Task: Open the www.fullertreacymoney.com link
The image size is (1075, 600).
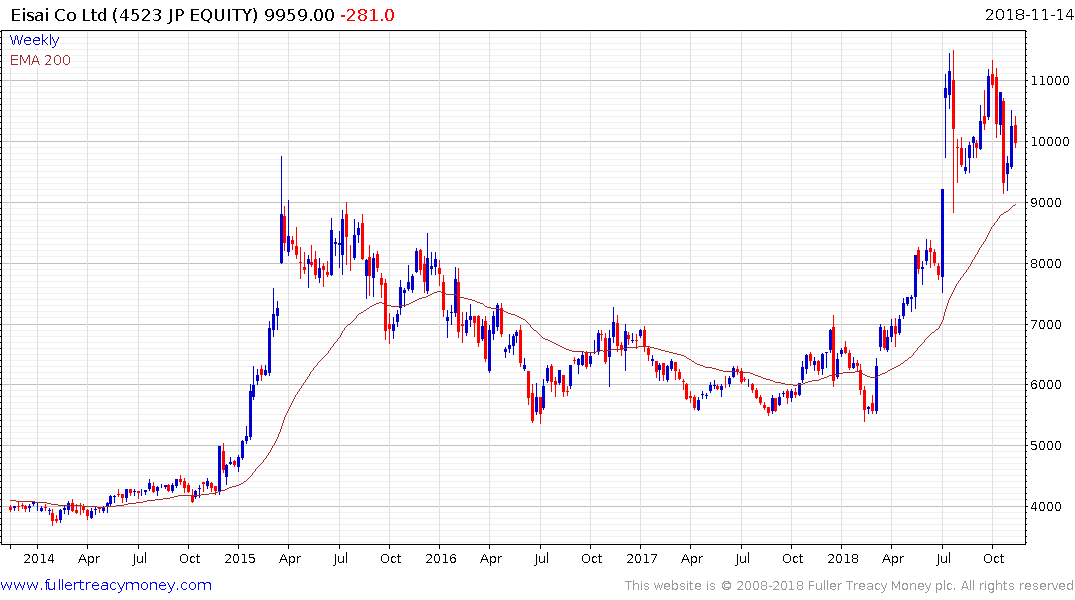Action: (106, 585)
